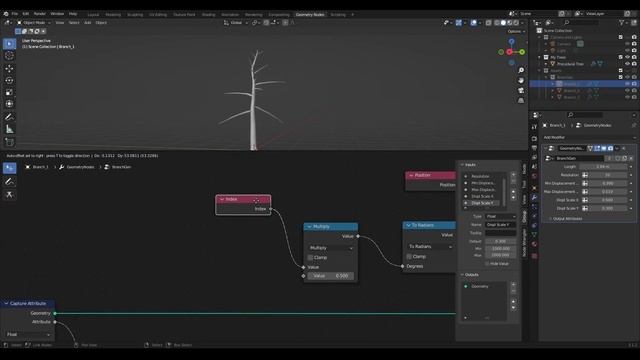Screen dimensions: 640x360
Task: Adjust modifier Length value slider
Action: click(603, 167)
